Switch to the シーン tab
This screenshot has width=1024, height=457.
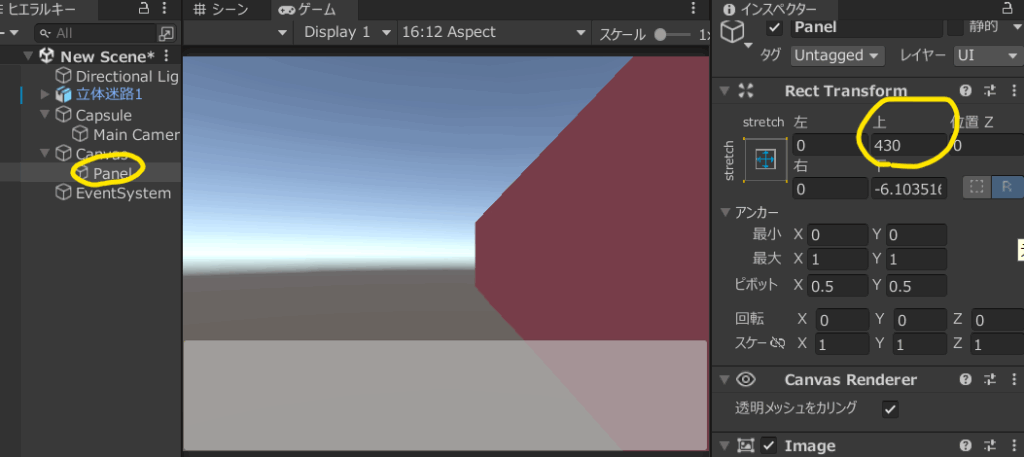[221, 10]
